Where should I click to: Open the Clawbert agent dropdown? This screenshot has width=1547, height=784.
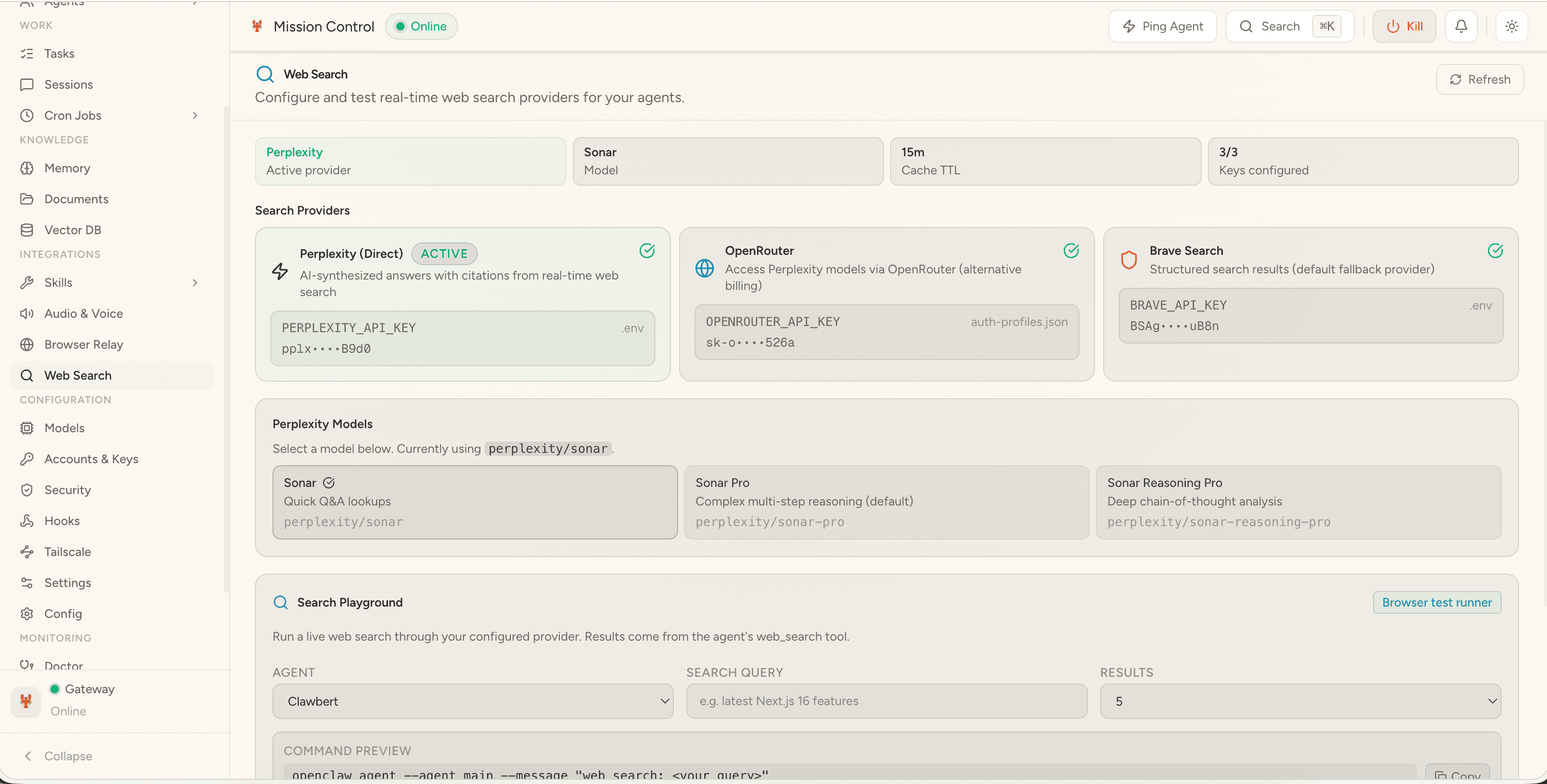tap(473, 700)
